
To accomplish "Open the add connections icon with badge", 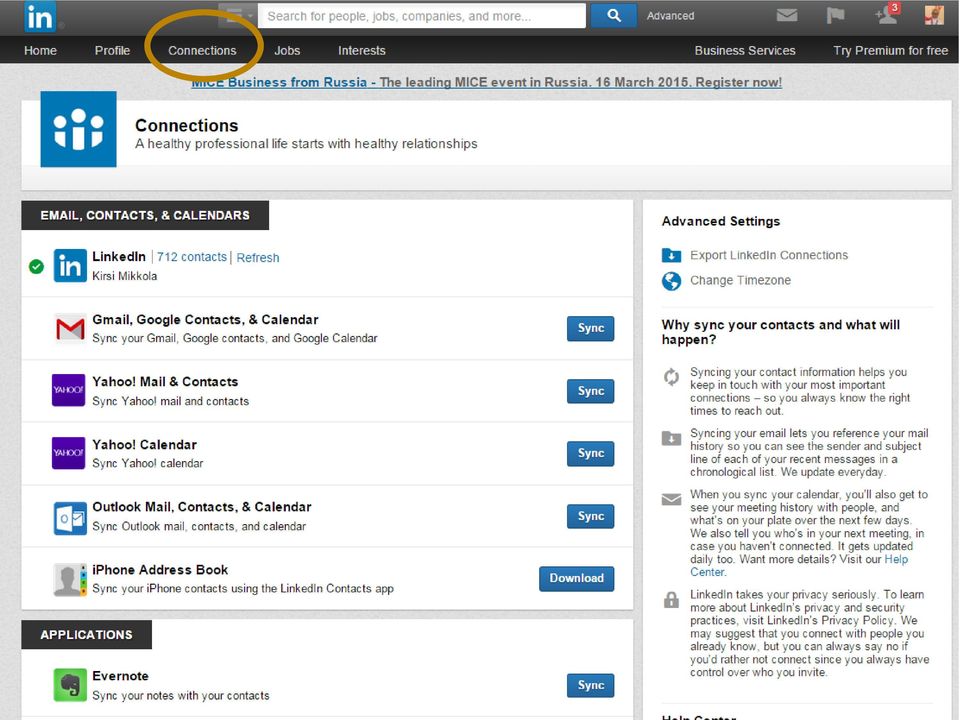I will 887,14.
